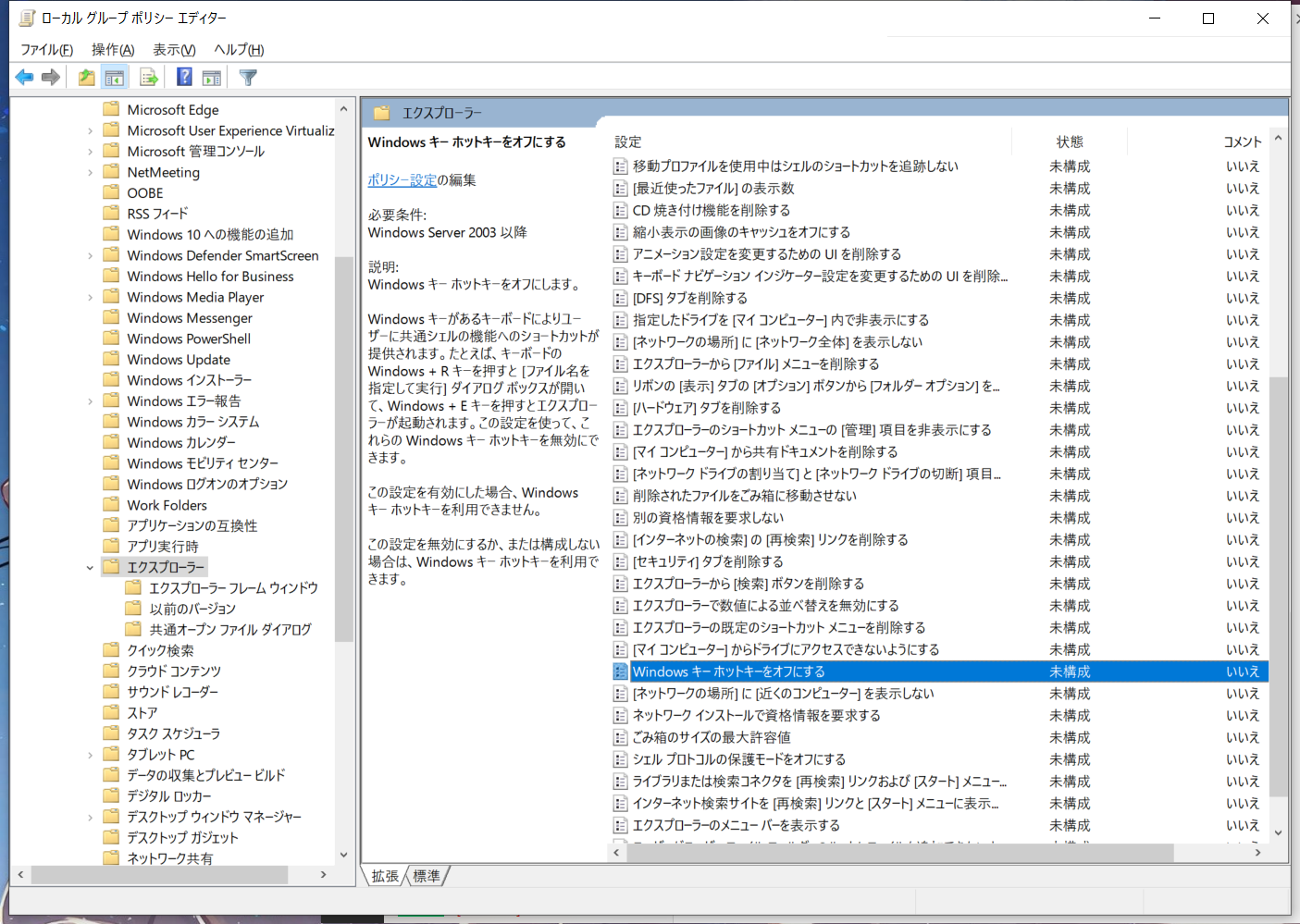Click policy icon for [セキュリティ] タブを削除する

(621, 561)
